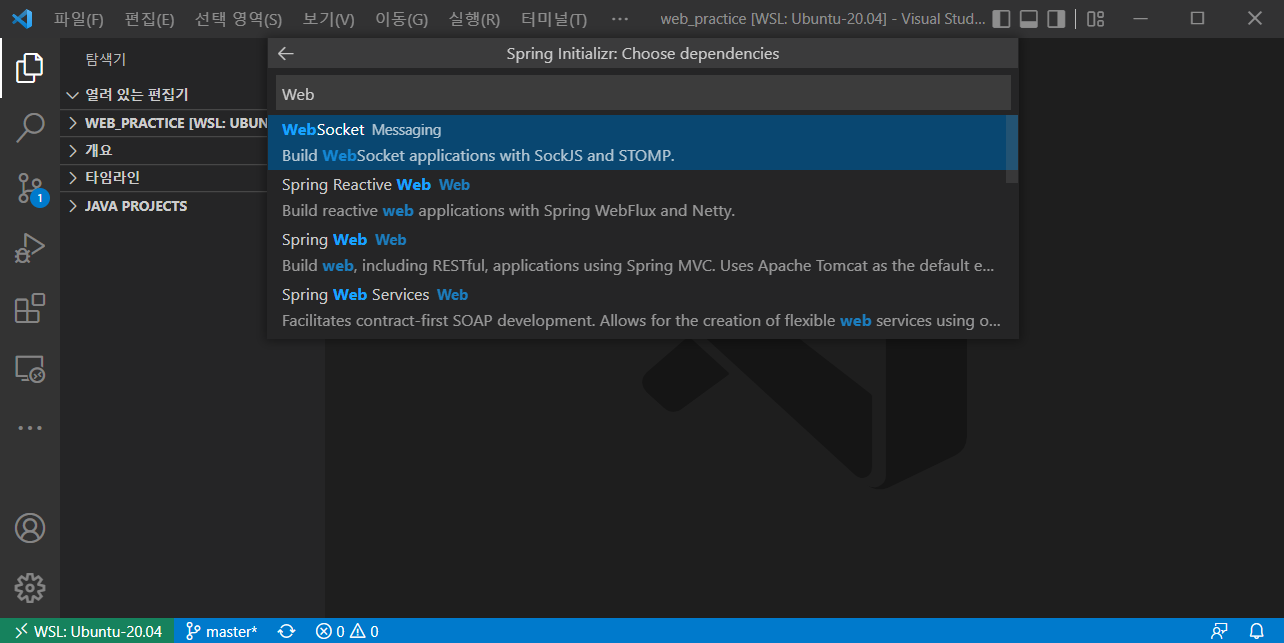Open the Extensions view

tap(30, 308)
